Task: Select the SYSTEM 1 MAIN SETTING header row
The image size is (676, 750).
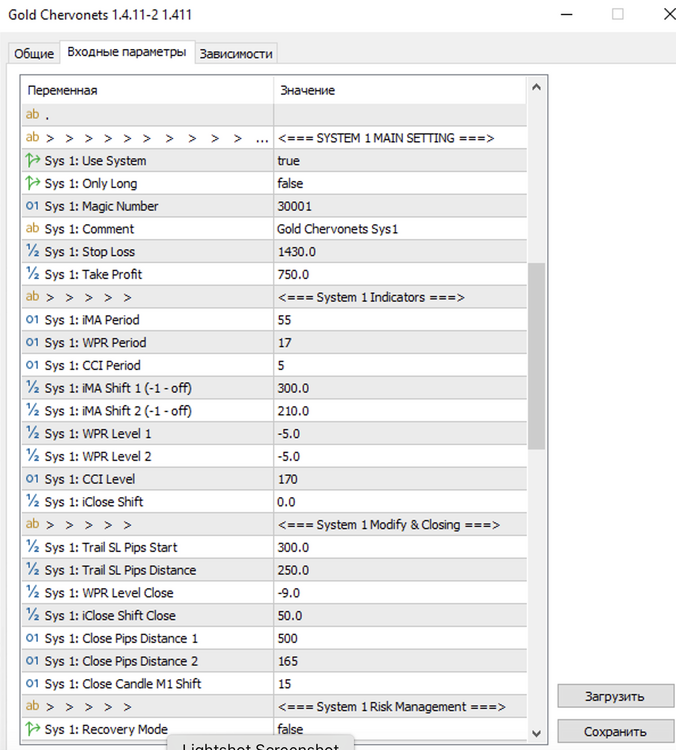Action: coord(274,138)
